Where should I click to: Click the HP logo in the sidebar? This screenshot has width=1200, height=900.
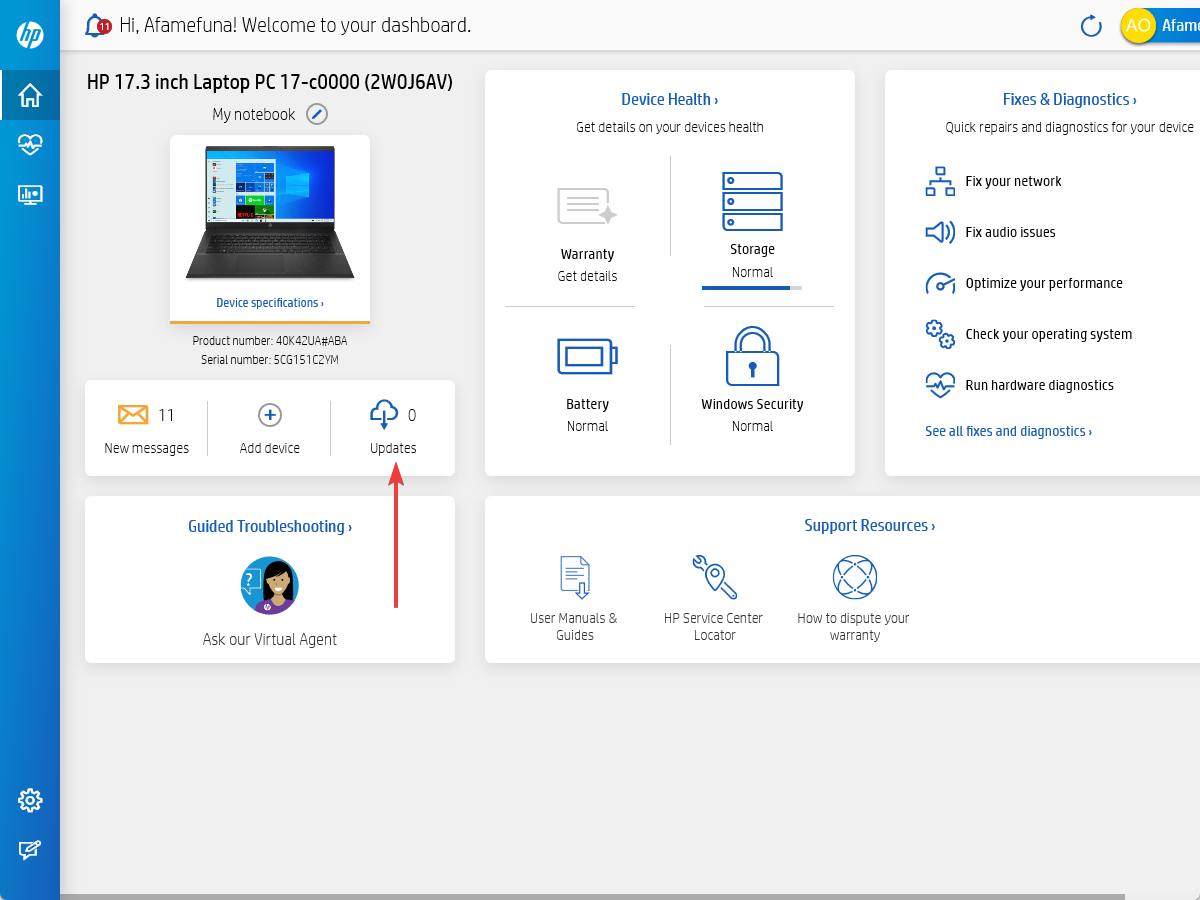pos(30,36)
